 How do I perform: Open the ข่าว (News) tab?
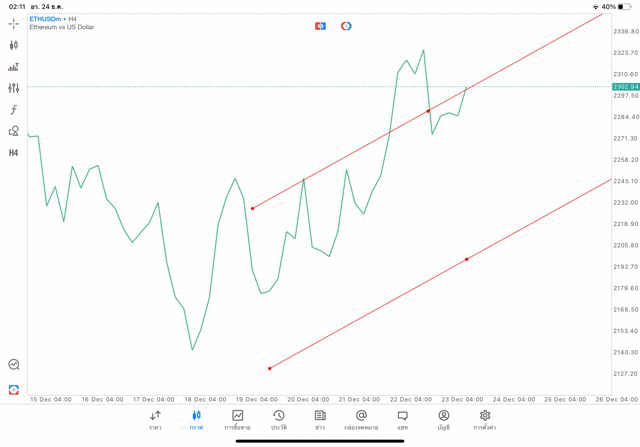320,419
